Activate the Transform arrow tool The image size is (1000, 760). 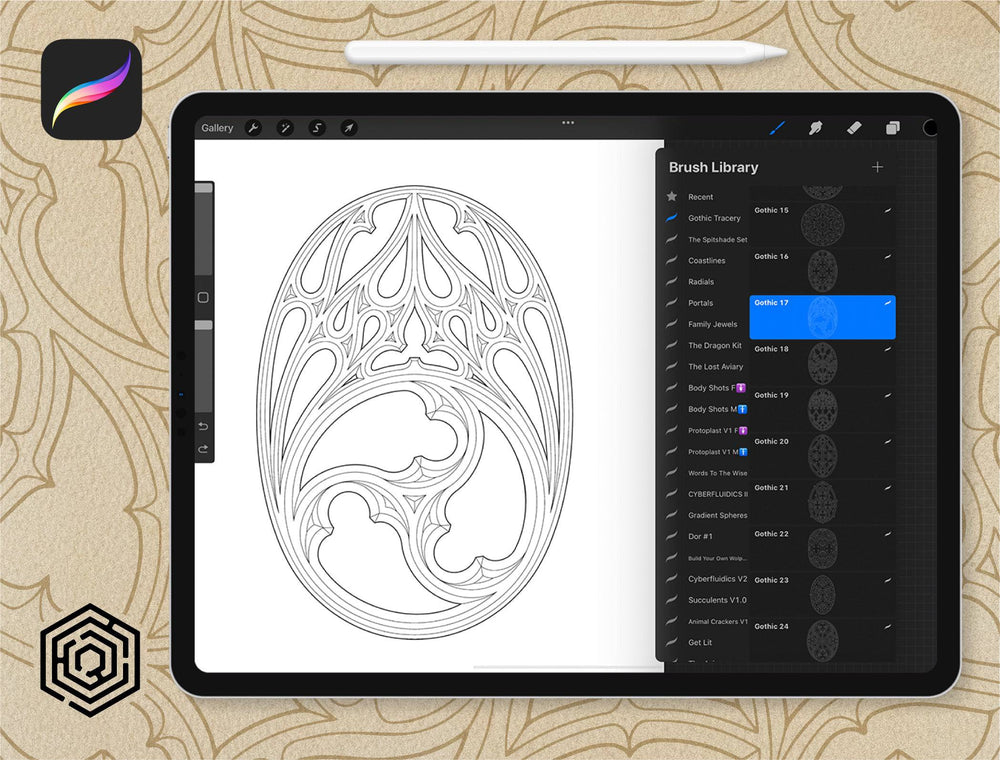tap(348, 128)
